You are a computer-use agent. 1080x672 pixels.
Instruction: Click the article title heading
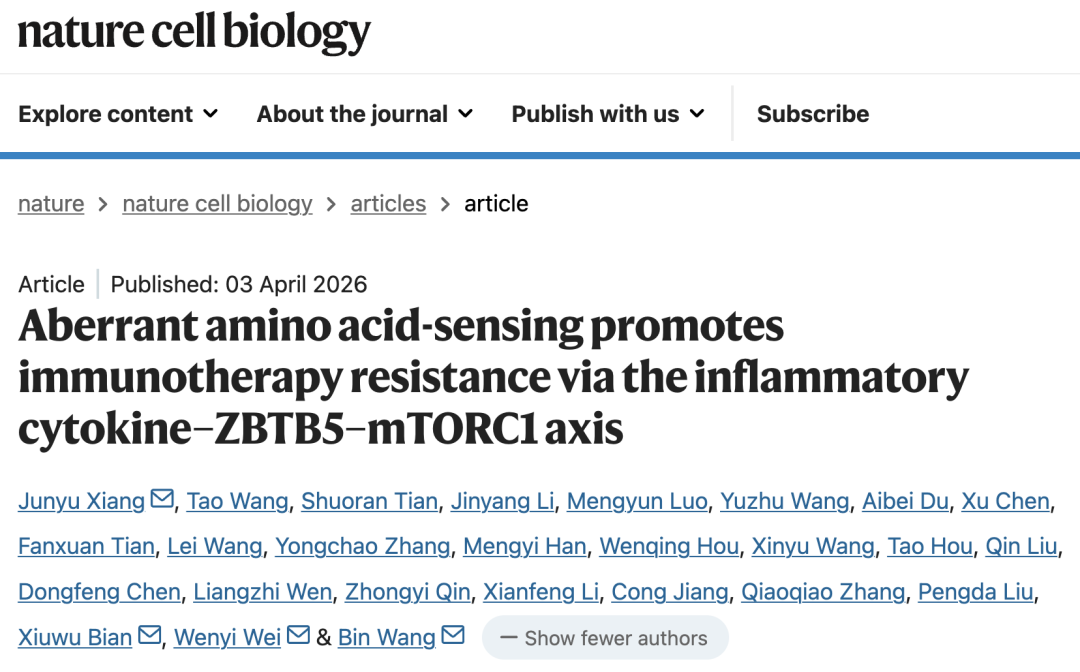coord(493,377)
